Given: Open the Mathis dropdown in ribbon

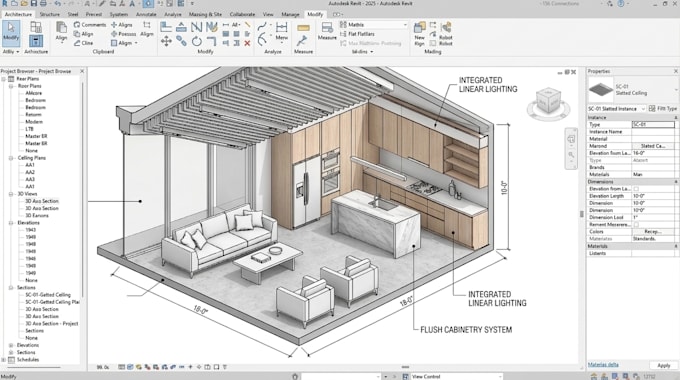Looking at the screenshot, I should tap(374, 25).
